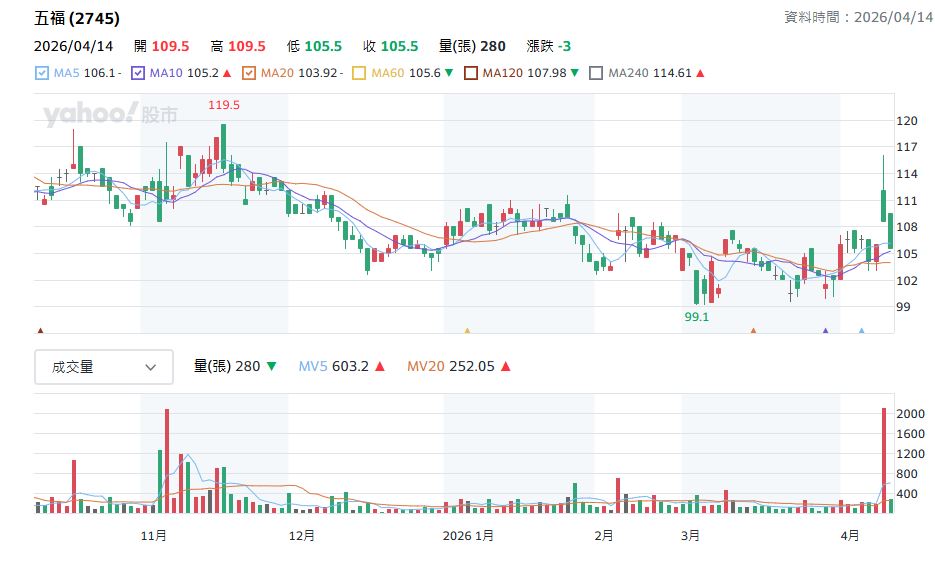Disable the MA10 moving average line

[137, 73]
